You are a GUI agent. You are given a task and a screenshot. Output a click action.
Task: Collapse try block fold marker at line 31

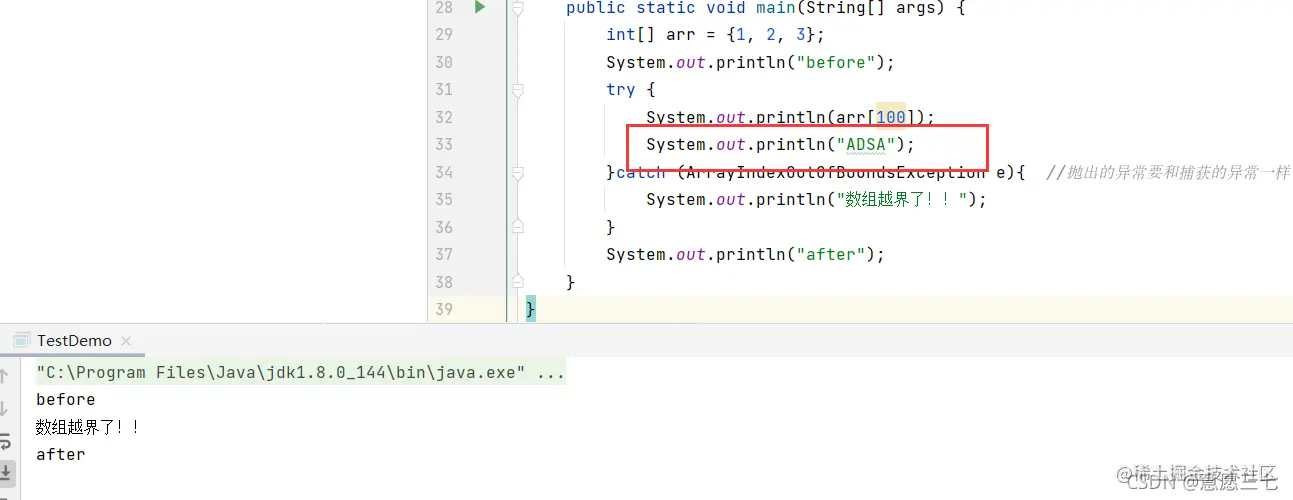coord(517,90)
